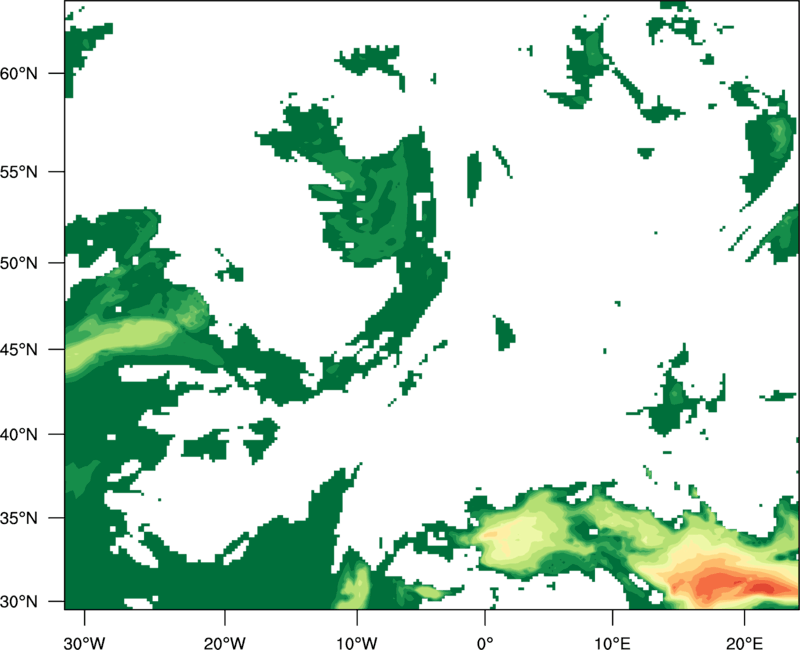Image resolution: width=800 pixels, height=650 pixels.
Task: Click the 35°N latitude label
Action: click(x=19, y=518)
